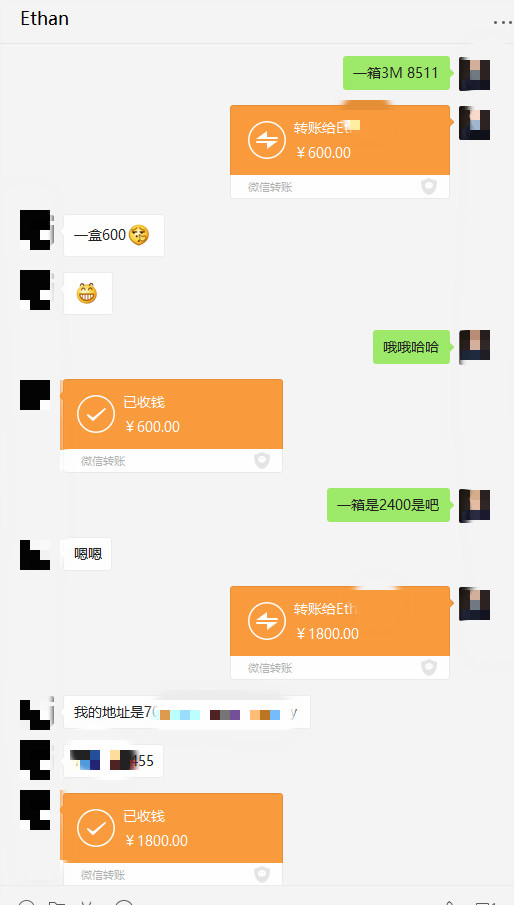This screenshot has width=514, height=905.
Task: Open the three-dot chat info menu
Action: (500, 22)
